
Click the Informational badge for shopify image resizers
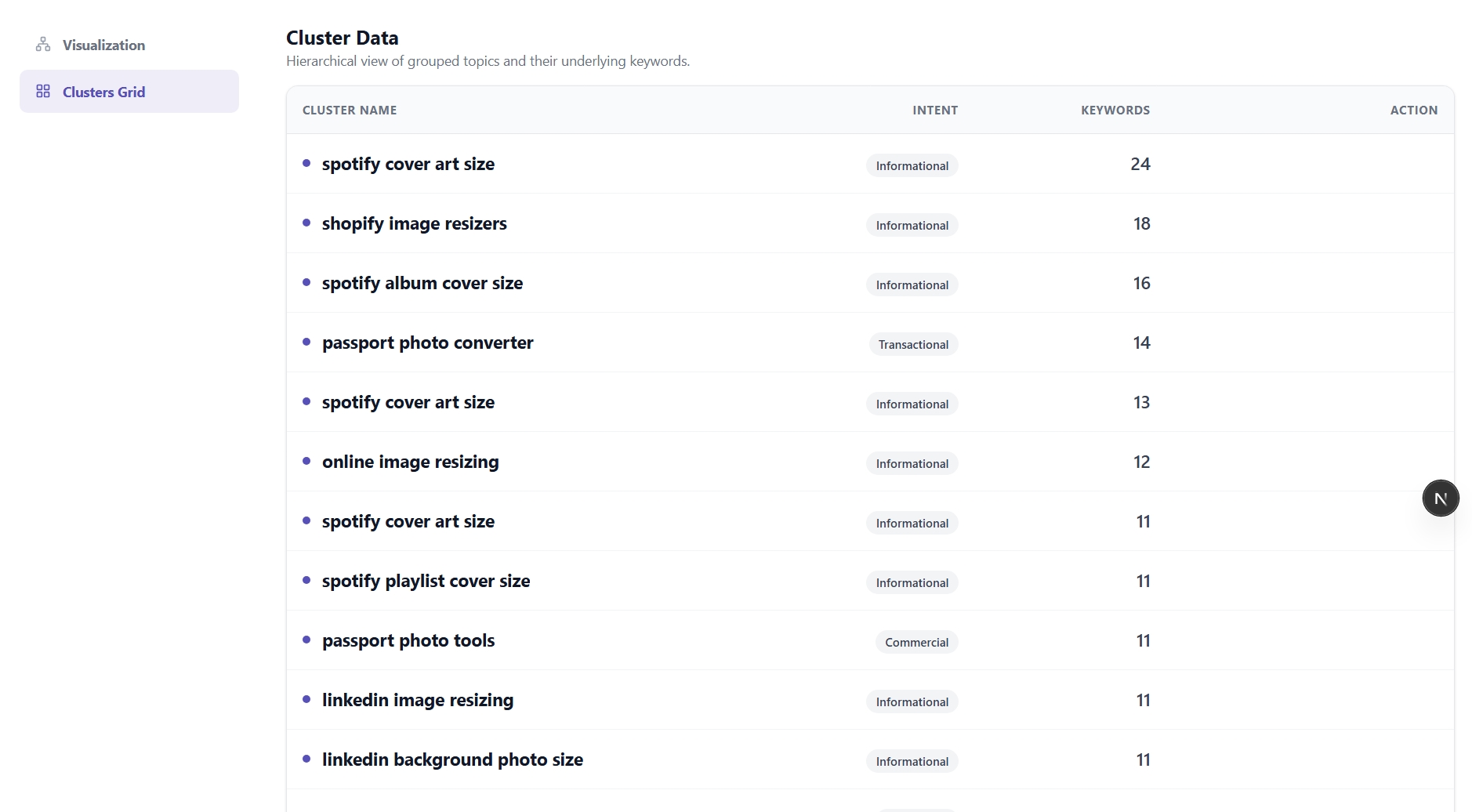pos(912,225)
